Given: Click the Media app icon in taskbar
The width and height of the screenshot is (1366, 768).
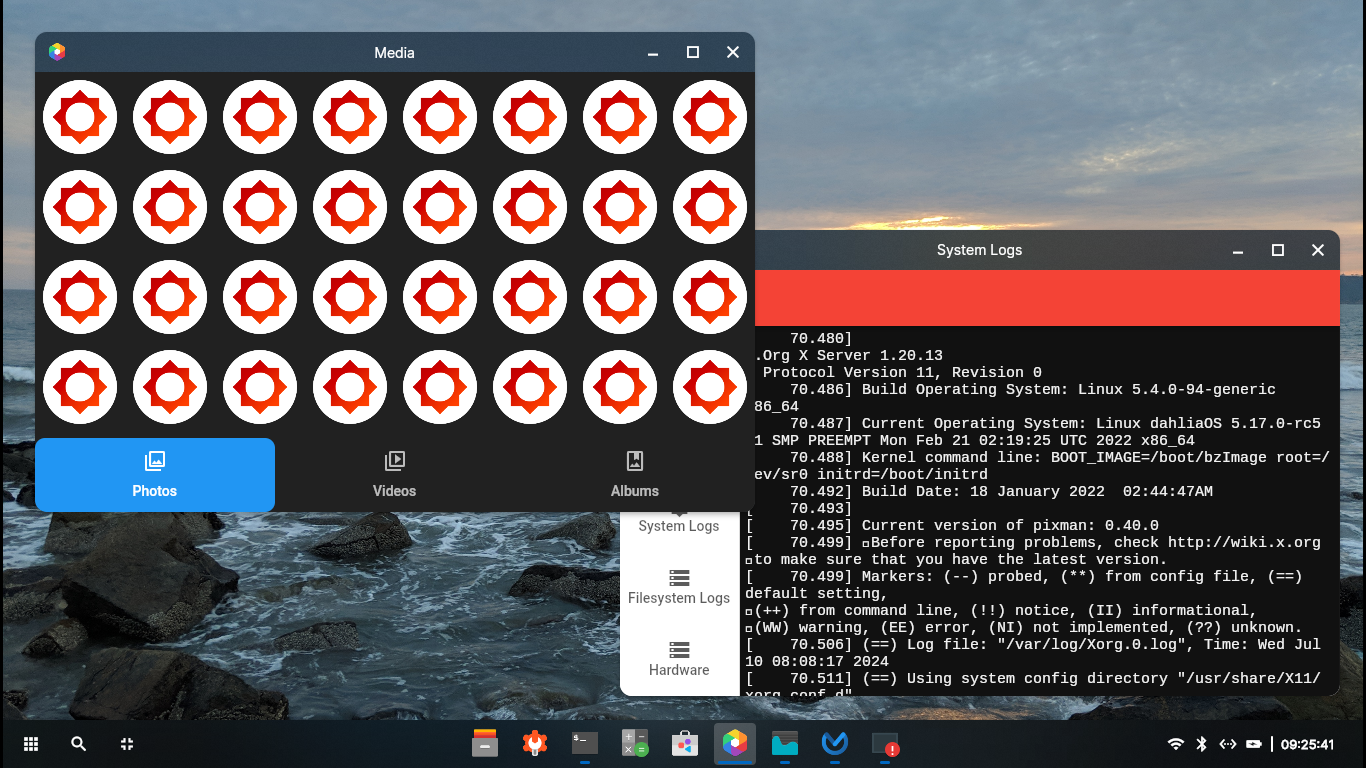Looking at the screenshot, I should 735,744.
